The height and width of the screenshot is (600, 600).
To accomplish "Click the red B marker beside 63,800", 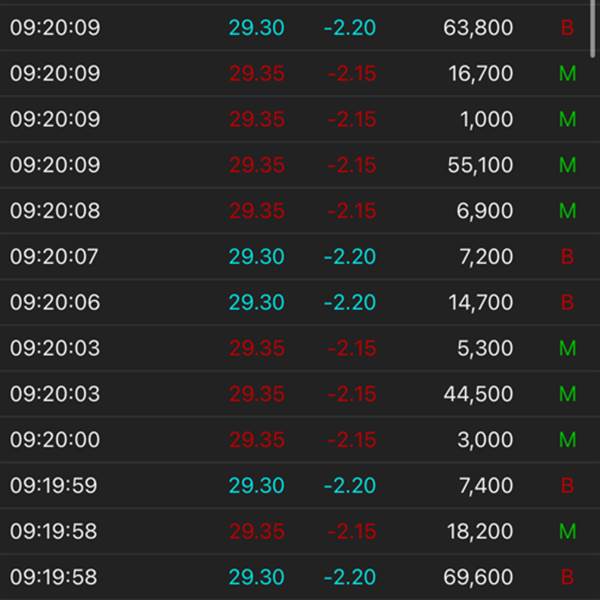I will [567, 28].
